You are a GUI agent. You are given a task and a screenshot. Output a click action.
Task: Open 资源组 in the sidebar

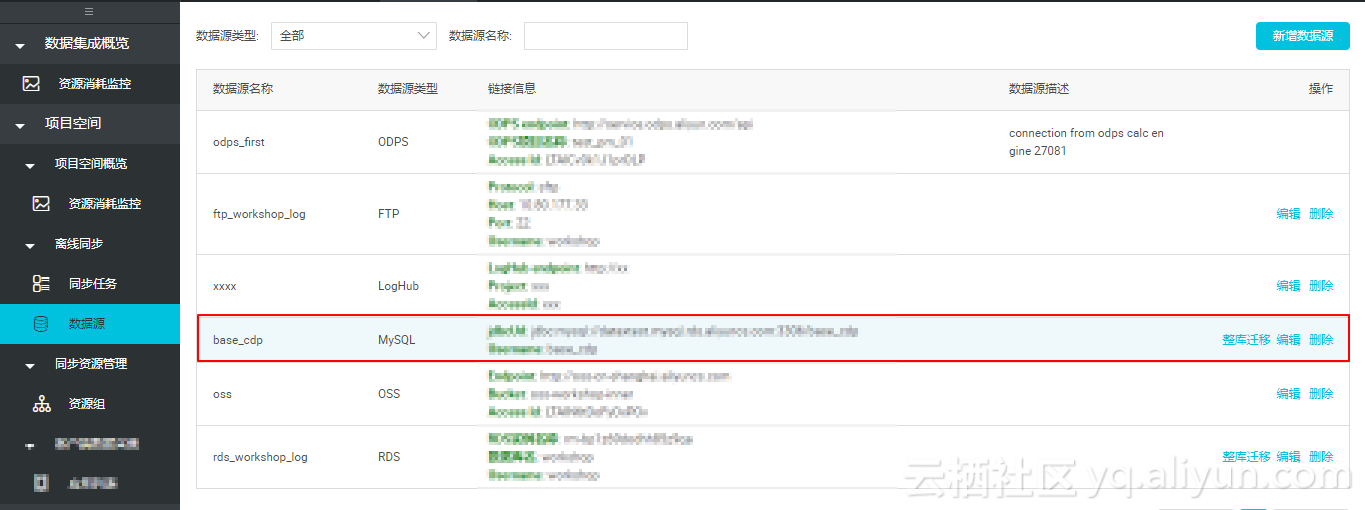coord(87,404)
